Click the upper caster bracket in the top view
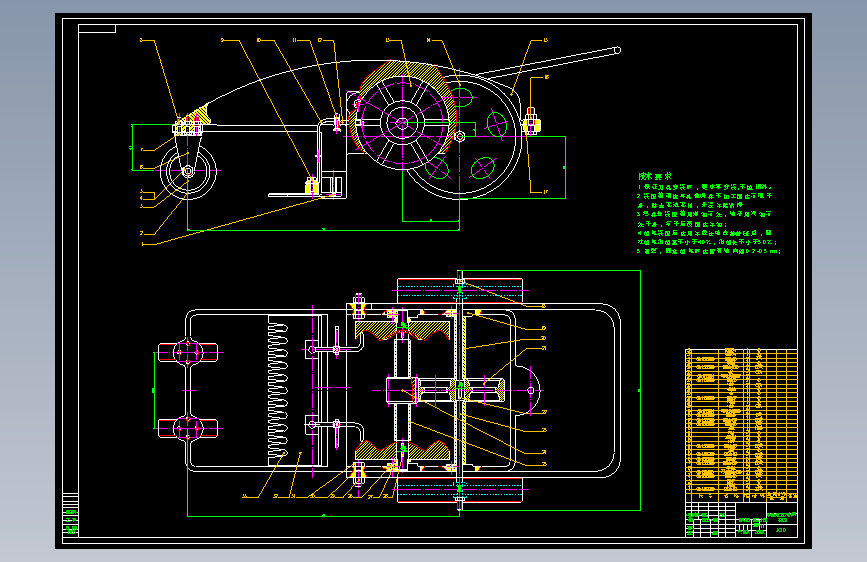The width and height of the screenshot is (867, 562). (187, 352)
